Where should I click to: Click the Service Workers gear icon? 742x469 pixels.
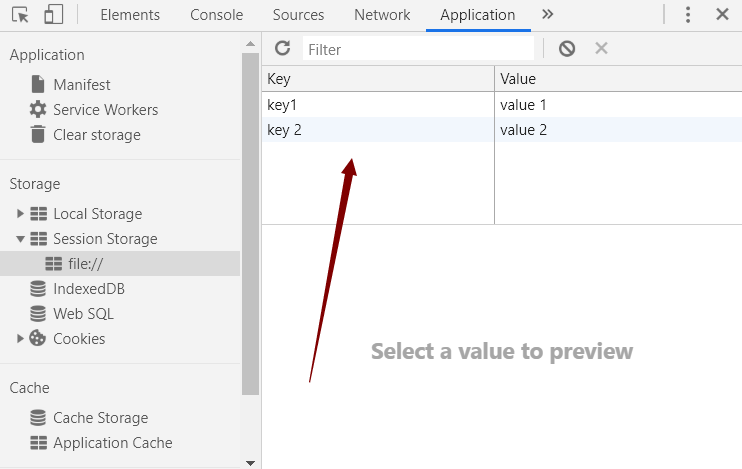(x=38, y=110)
